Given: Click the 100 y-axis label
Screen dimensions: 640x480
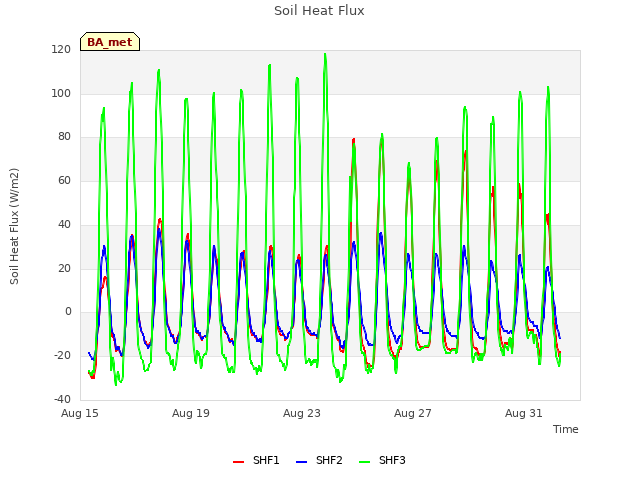Looking at the screenshot, I should click(61, 93).
